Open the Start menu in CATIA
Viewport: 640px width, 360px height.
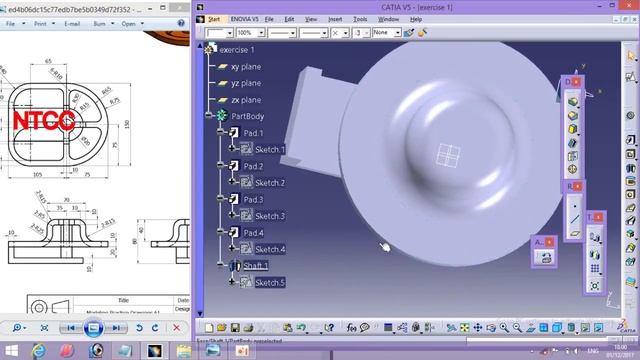click(214, 19)
